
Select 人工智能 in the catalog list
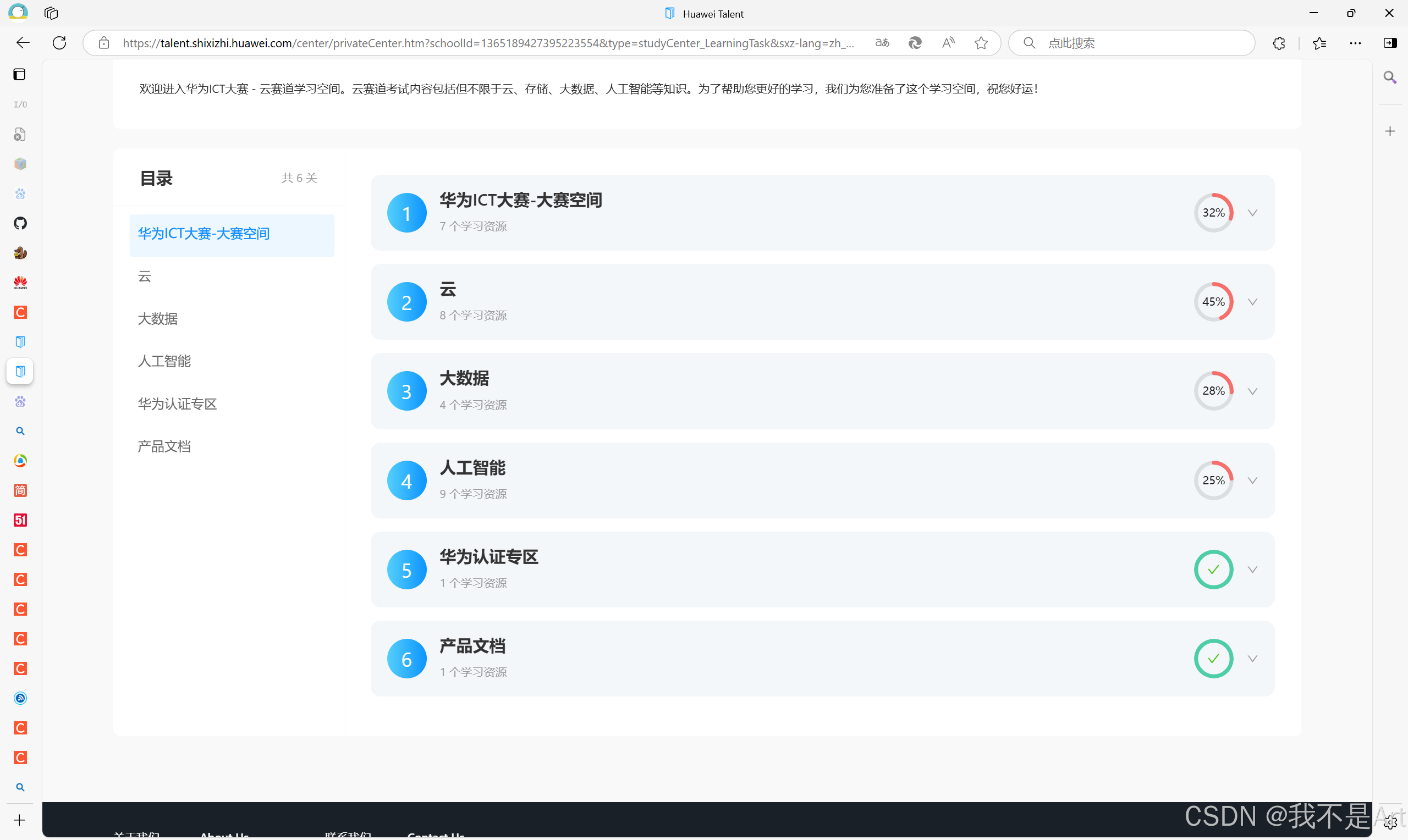click(x=164, y=361)
